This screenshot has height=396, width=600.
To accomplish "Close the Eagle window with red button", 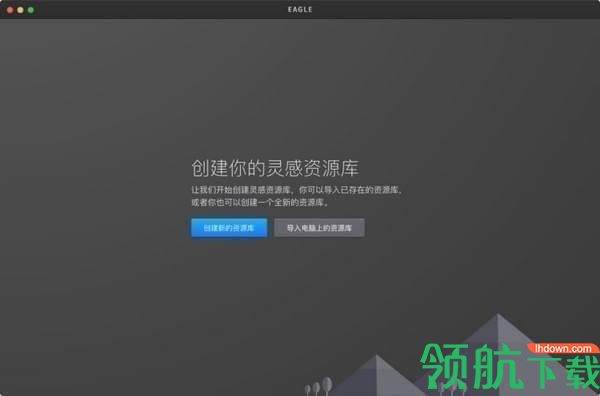I will click(x=10, y=10).
